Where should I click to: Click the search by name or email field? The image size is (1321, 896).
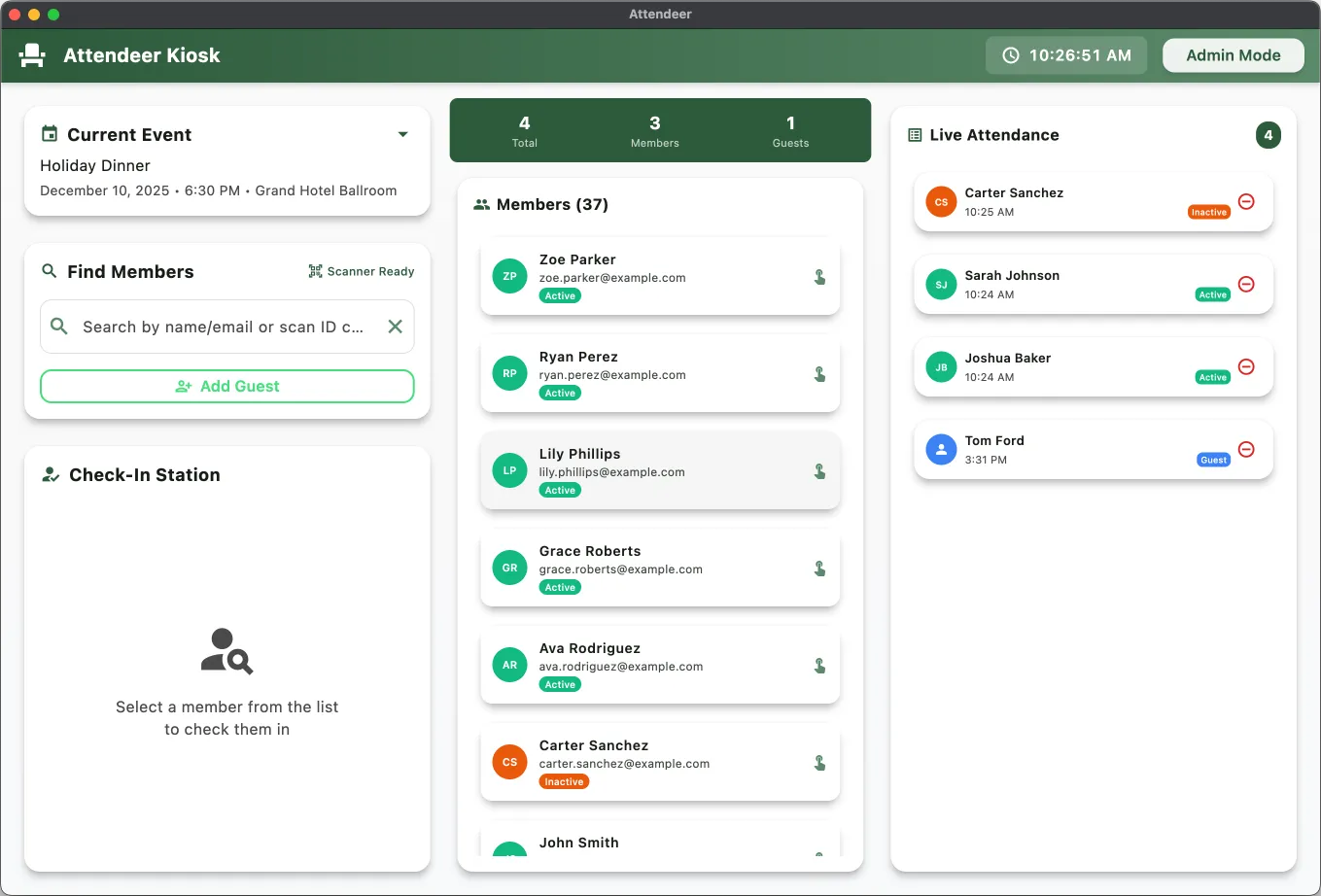point(222,327)
